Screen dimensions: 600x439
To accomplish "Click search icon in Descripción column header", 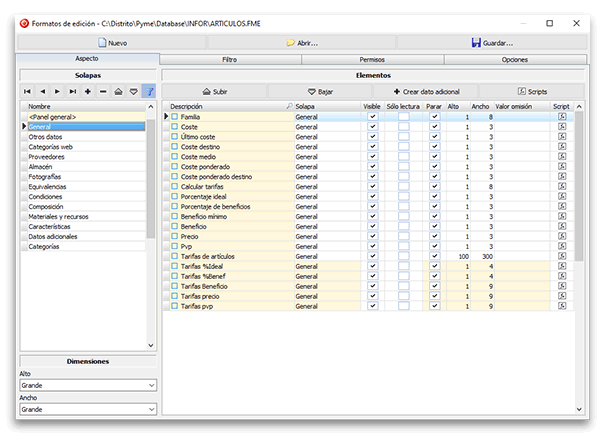I will coord(288,106).
